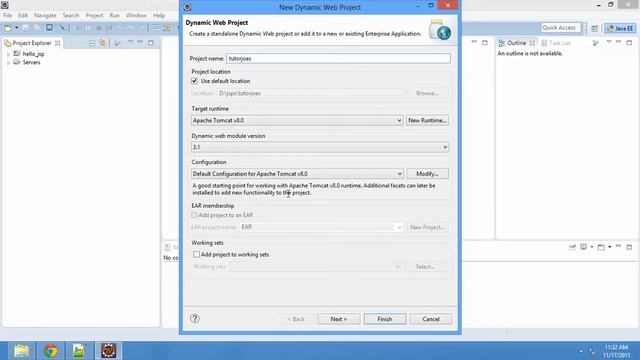Open Project Explorer view menu triangle
Viewport: 640px width, 360px height.
click(131, 42)
